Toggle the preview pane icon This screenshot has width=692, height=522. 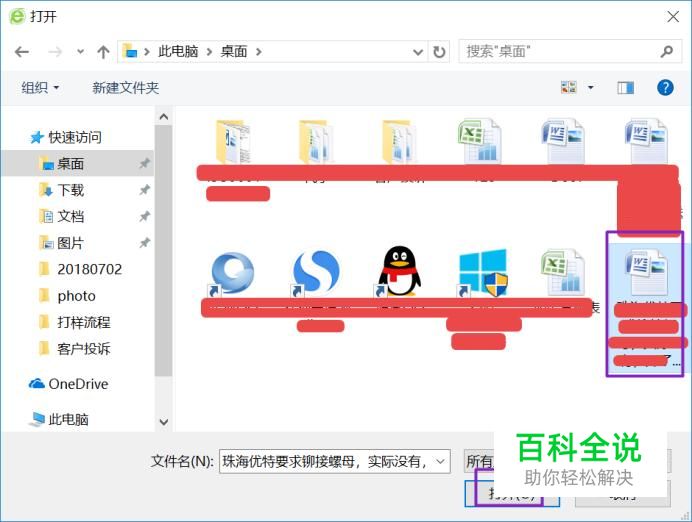(625, 88)
